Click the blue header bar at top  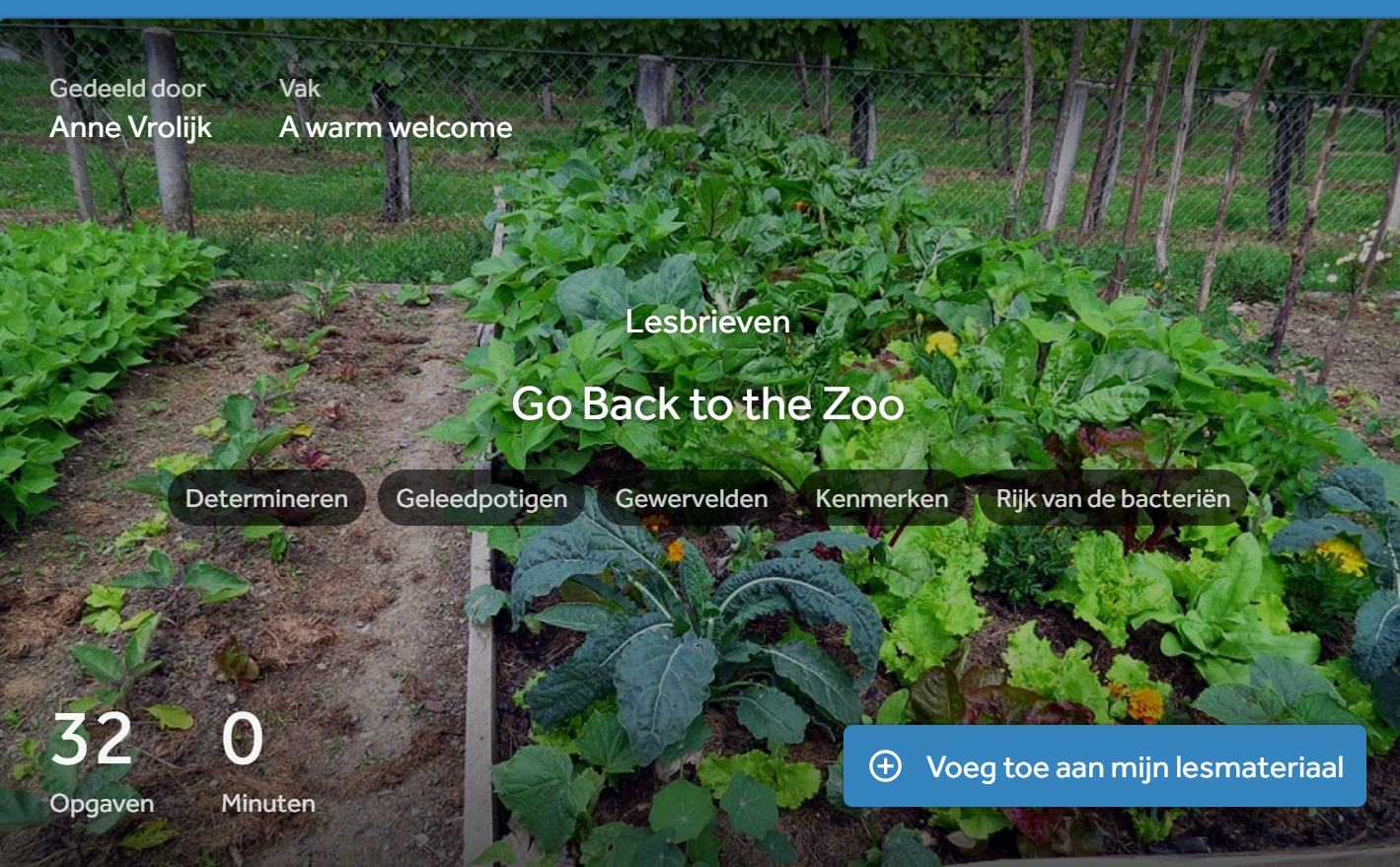[700, 9]
